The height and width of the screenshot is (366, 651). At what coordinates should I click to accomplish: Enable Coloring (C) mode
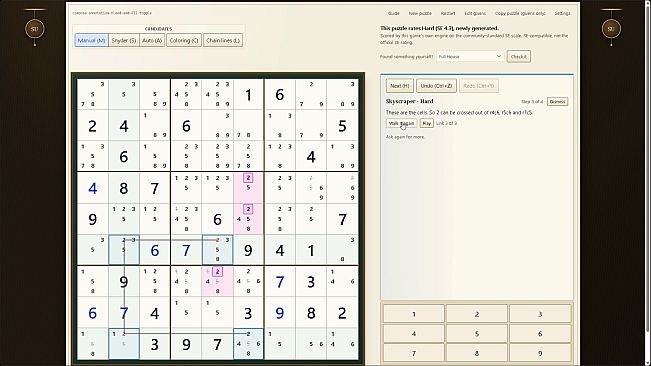(x=184, y=40)
